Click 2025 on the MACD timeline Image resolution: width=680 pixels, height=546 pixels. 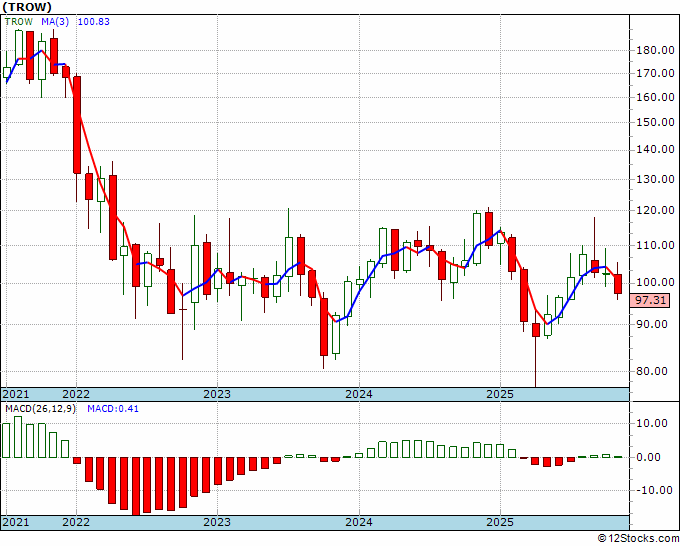(500, 522)
